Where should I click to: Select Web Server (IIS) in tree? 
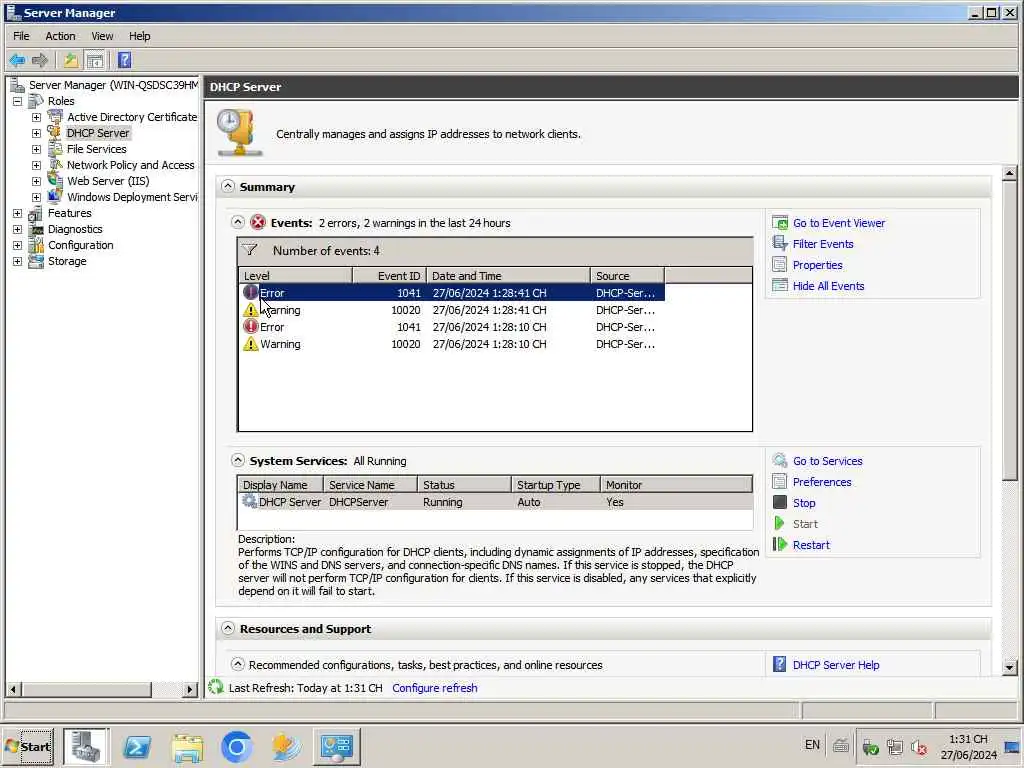(108, 181)
